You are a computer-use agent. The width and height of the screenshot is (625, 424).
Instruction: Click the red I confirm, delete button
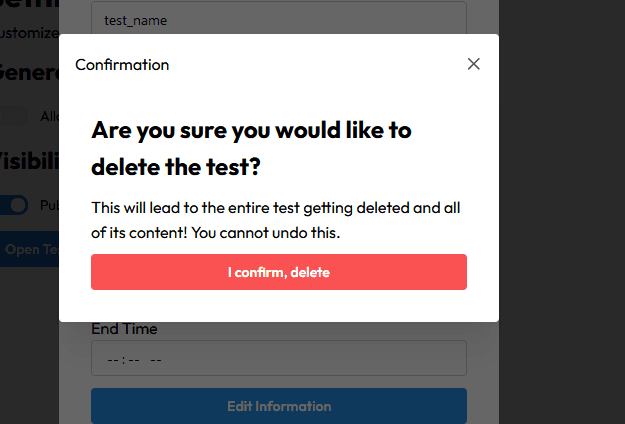pos(278,272)
